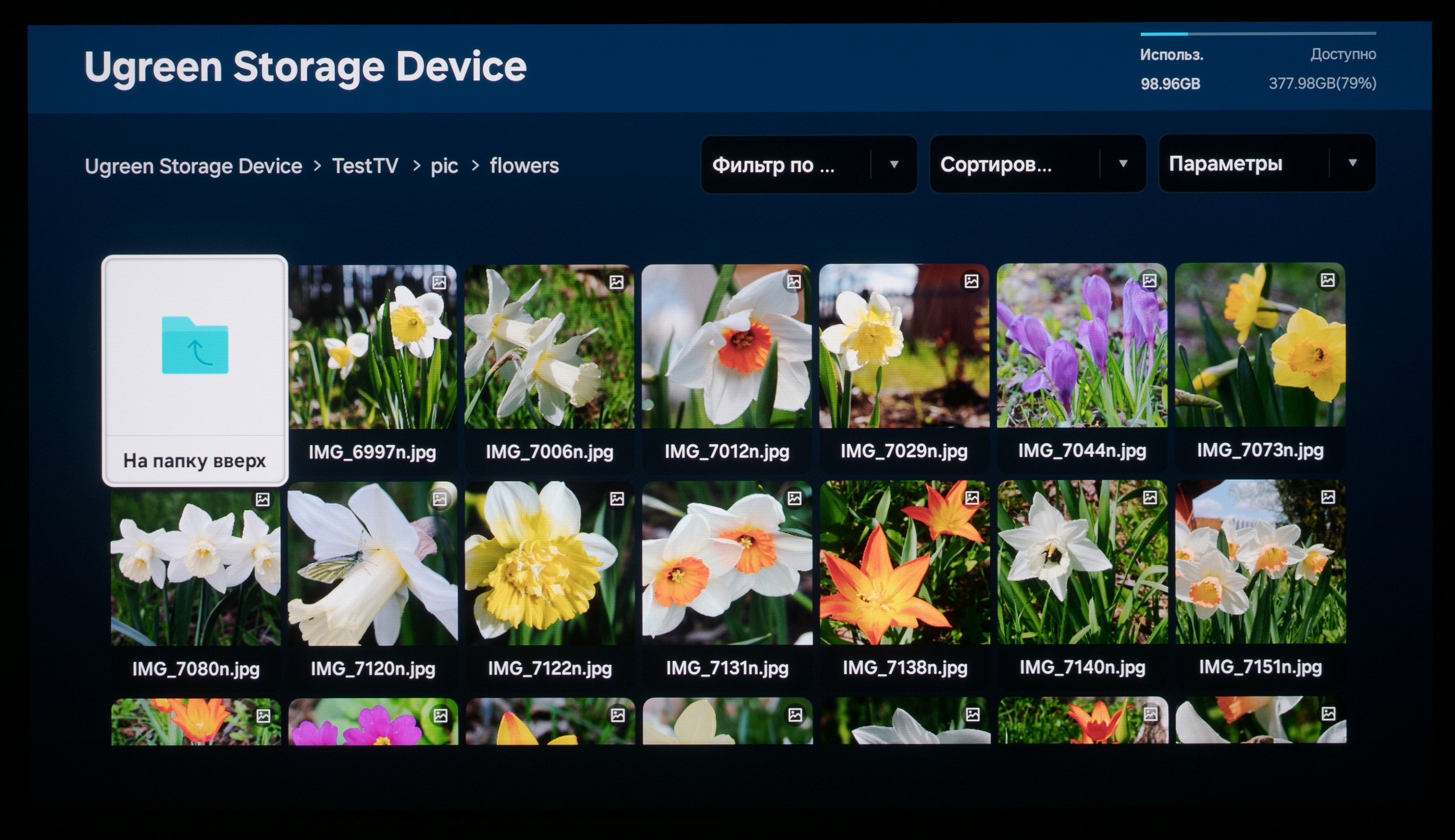
Task: Click image badge icon on IMG_7012n.jpg thumbnail
Action: click(x=794, y=282)
